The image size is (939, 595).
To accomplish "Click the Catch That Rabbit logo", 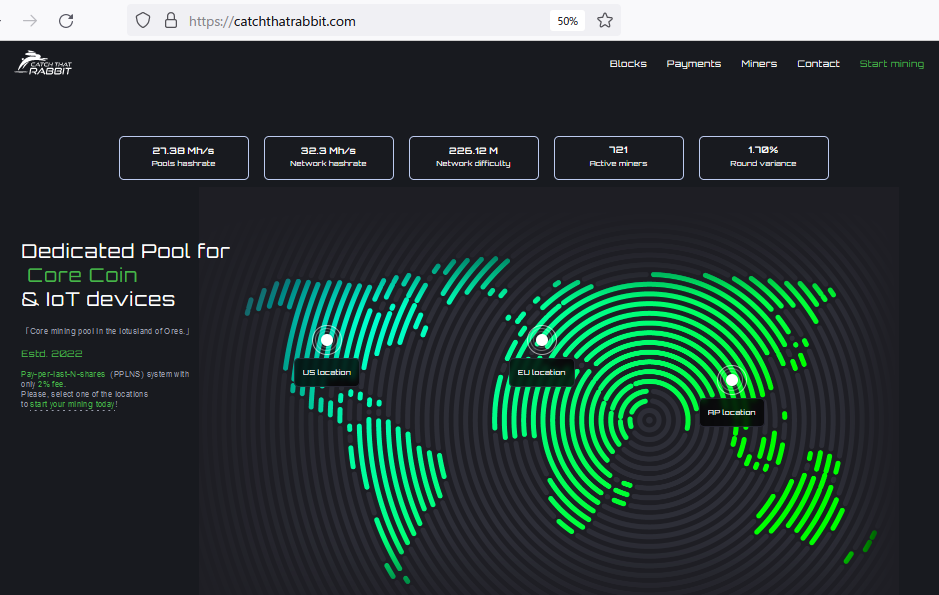I will click(x=43, y=63).
